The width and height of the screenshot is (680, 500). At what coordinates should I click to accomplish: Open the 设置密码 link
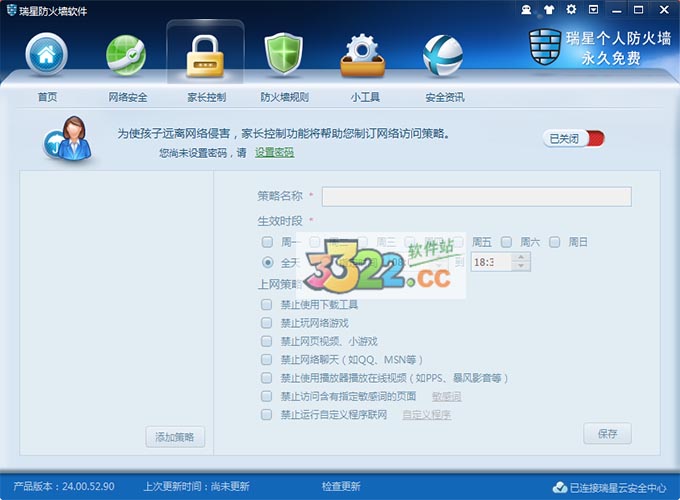(x=275, y=152)
